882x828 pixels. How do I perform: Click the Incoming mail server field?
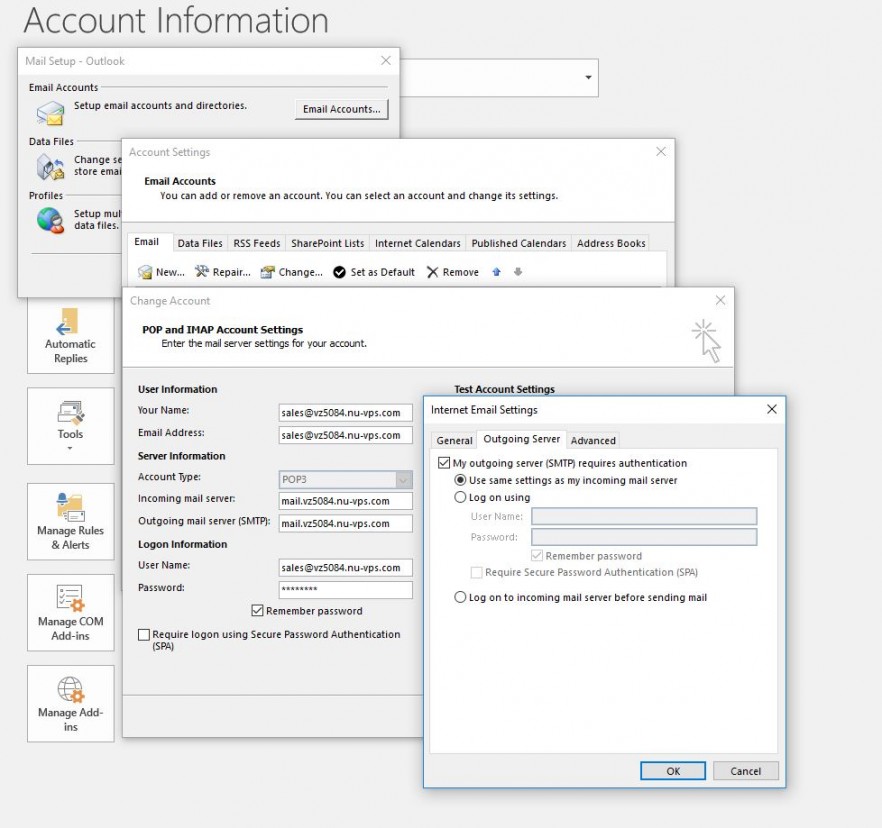point(345,501)
